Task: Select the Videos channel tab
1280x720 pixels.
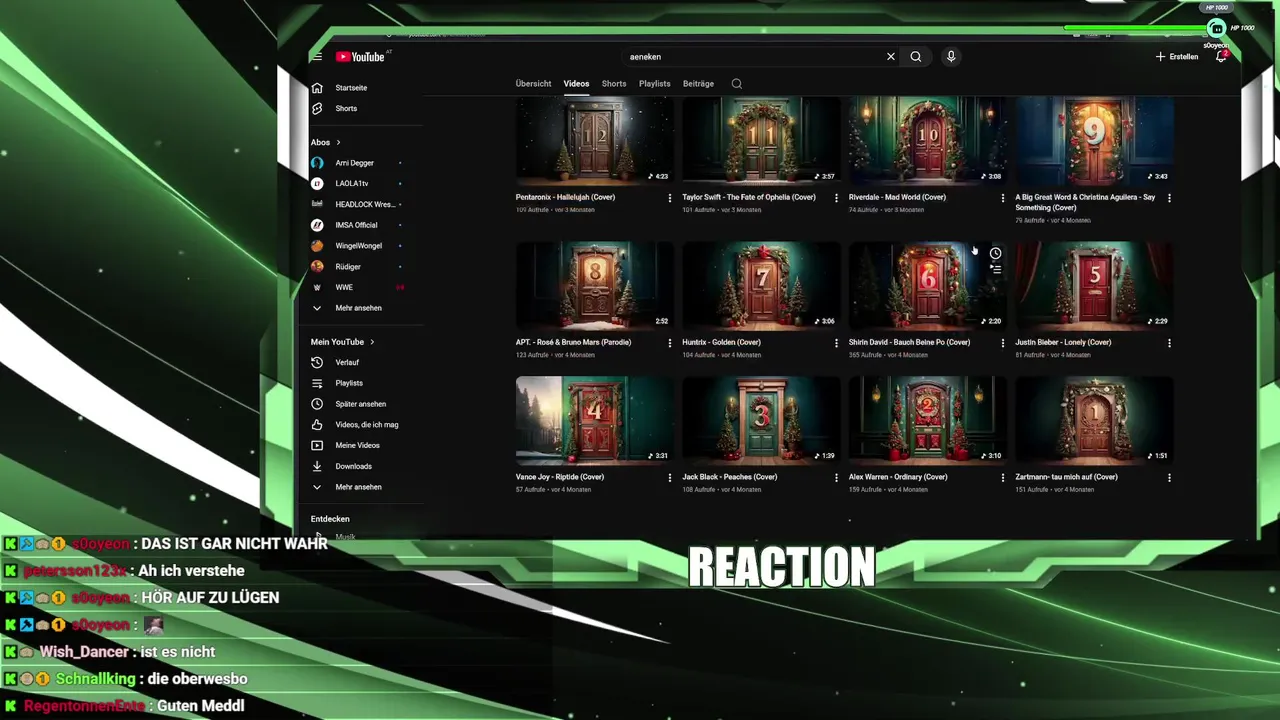Action: tap(576, 84)
